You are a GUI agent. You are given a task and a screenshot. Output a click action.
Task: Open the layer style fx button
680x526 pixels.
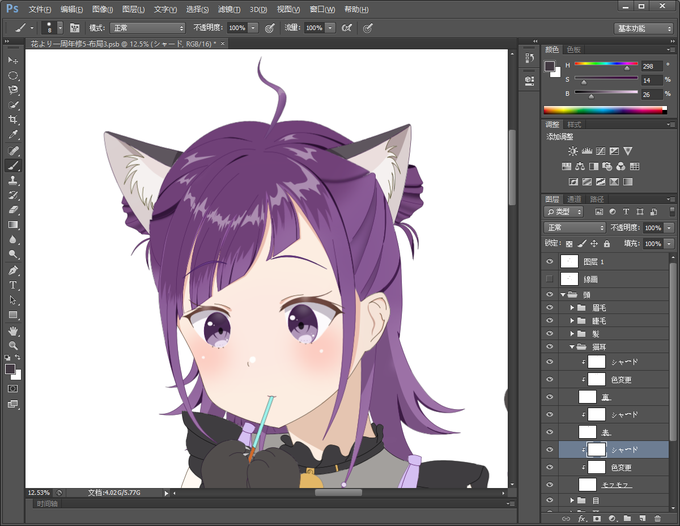tap(582, 518)
